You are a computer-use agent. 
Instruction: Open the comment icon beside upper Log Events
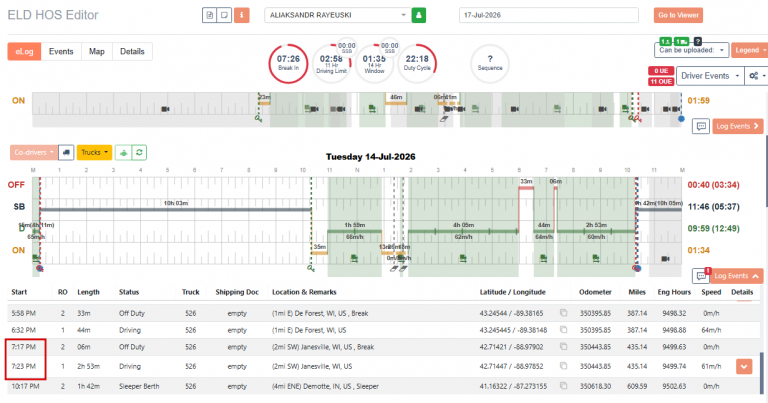click(x=701, y=126)
